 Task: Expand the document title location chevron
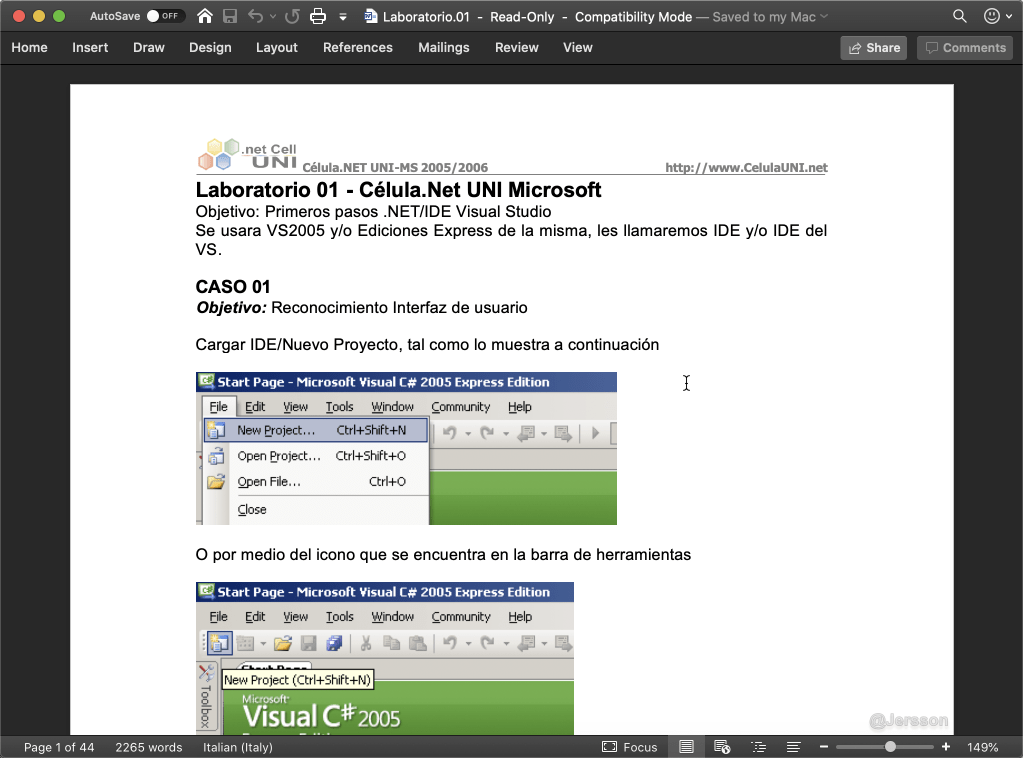(x=824, y=16)
